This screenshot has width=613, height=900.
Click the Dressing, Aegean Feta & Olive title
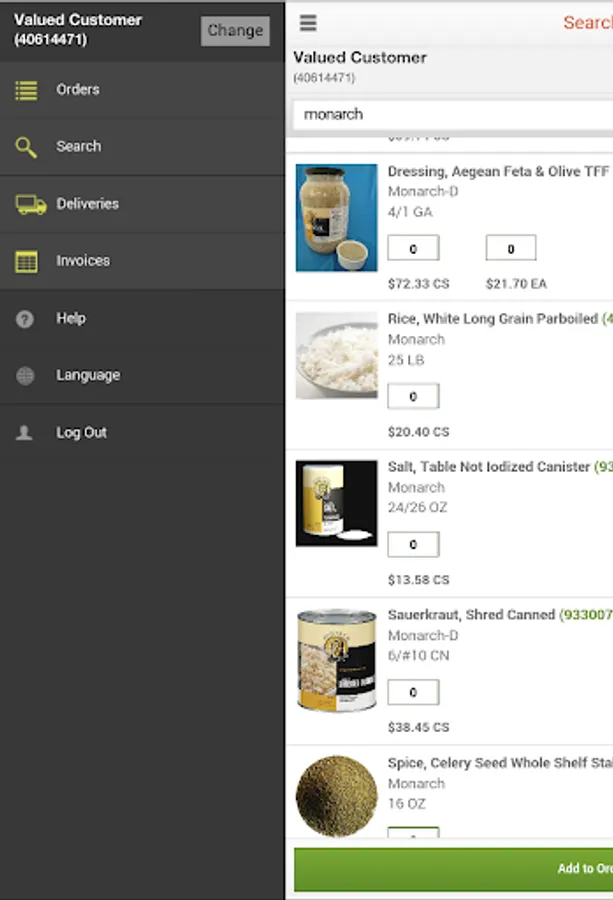click(x=498, y=172)
